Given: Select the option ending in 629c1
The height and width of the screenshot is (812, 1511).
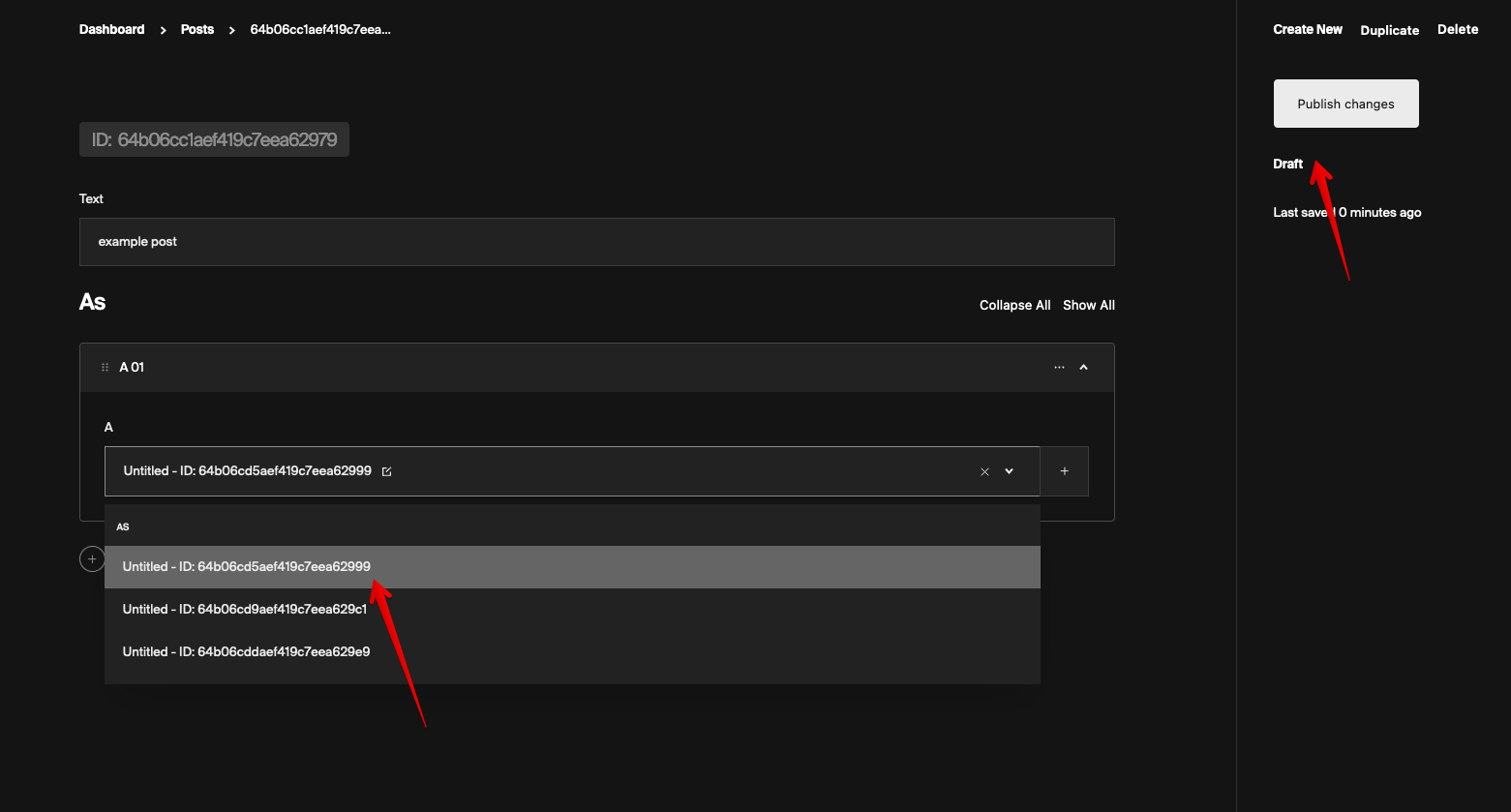Looking at the screenshot, I should (244, 609).
